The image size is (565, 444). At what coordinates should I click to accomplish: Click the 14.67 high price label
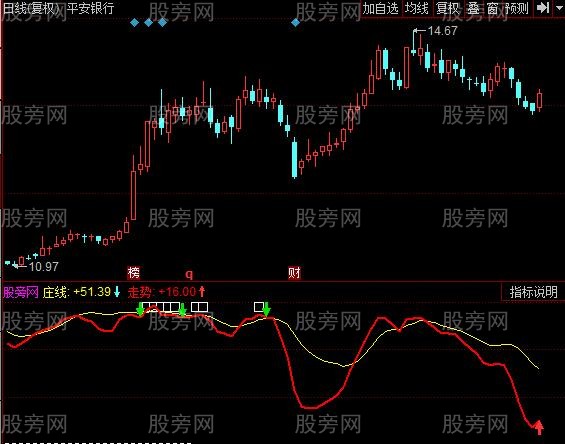442,31
